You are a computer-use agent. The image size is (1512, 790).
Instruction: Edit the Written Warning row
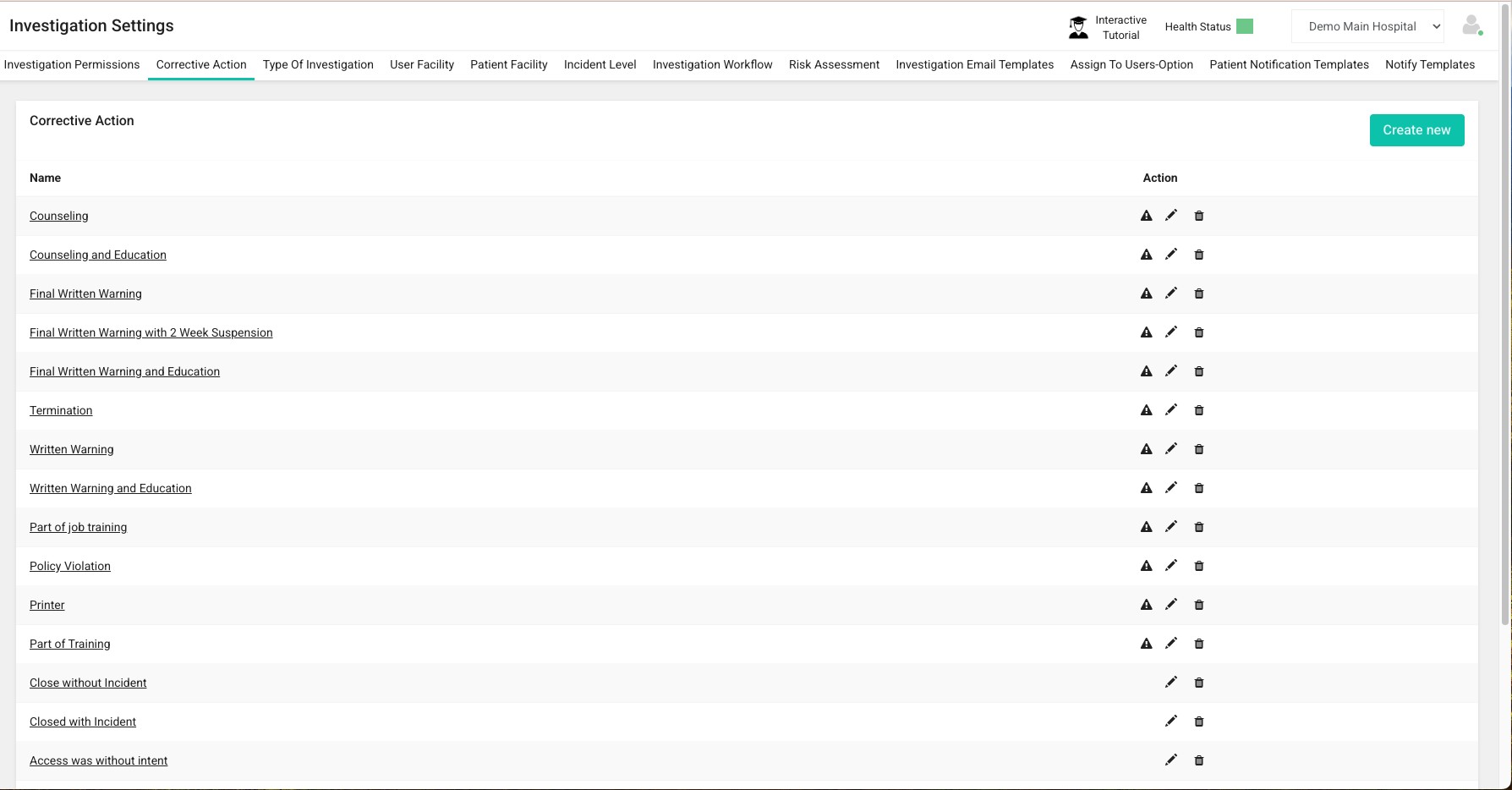click(1171, 449)
